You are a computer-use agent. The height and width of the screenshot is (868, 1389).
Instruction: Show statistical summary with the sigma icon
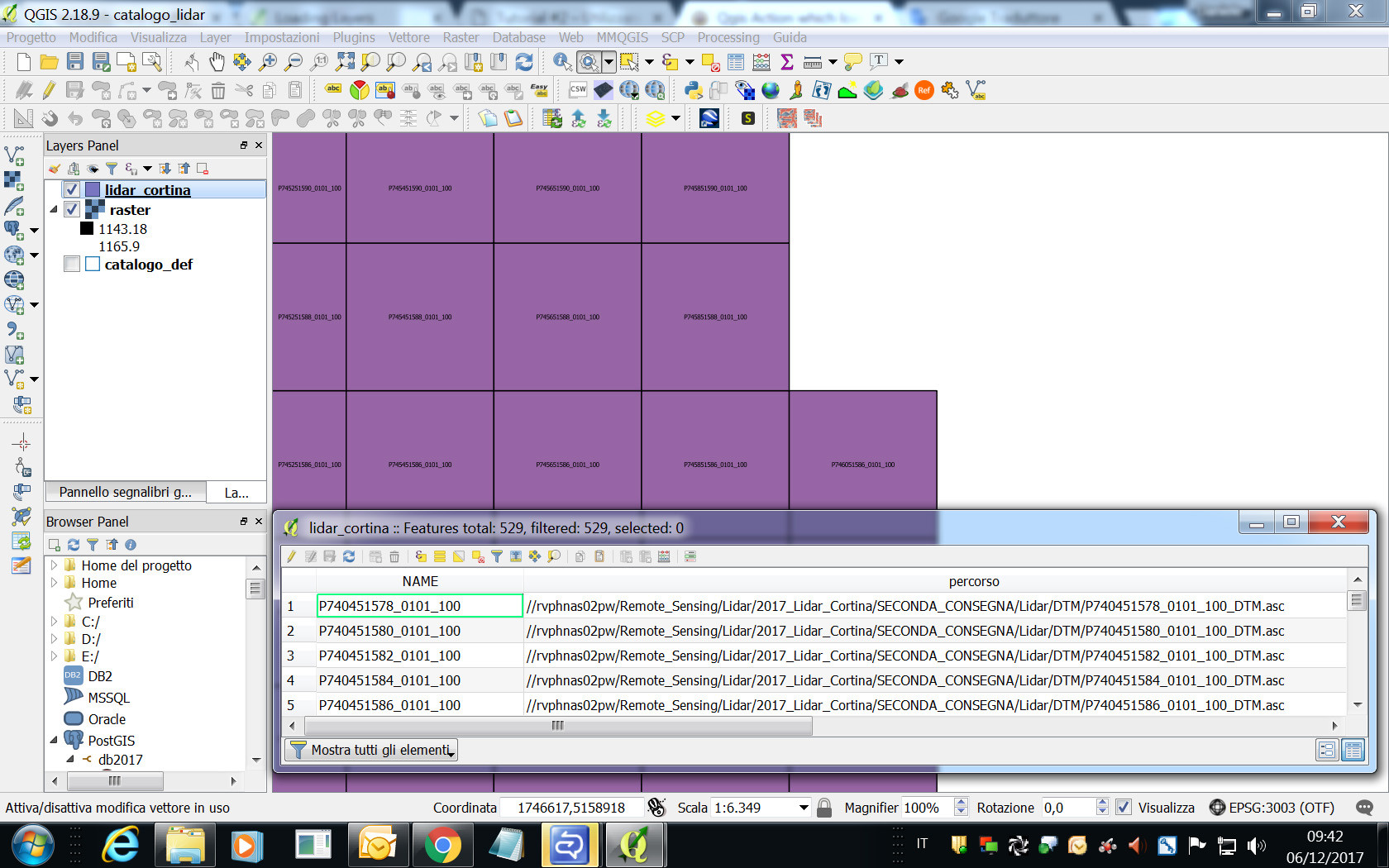787,62
